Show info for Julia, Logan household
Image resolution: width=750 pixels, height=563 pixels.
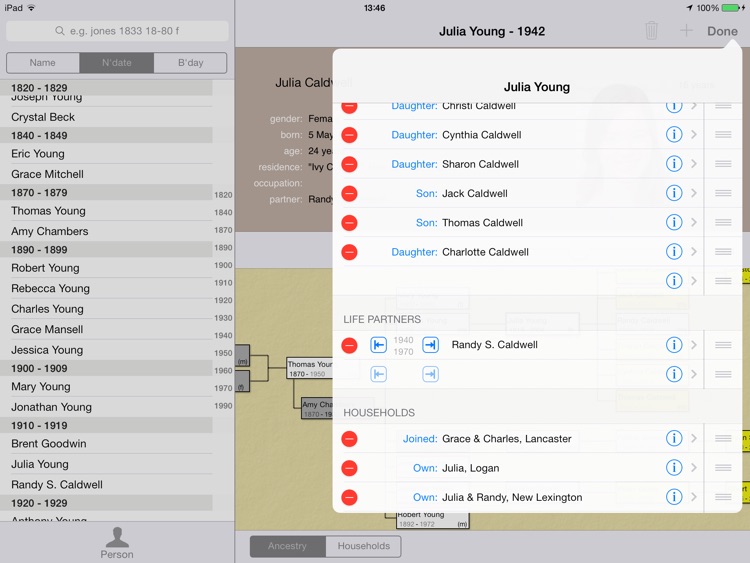pos(673,468)
